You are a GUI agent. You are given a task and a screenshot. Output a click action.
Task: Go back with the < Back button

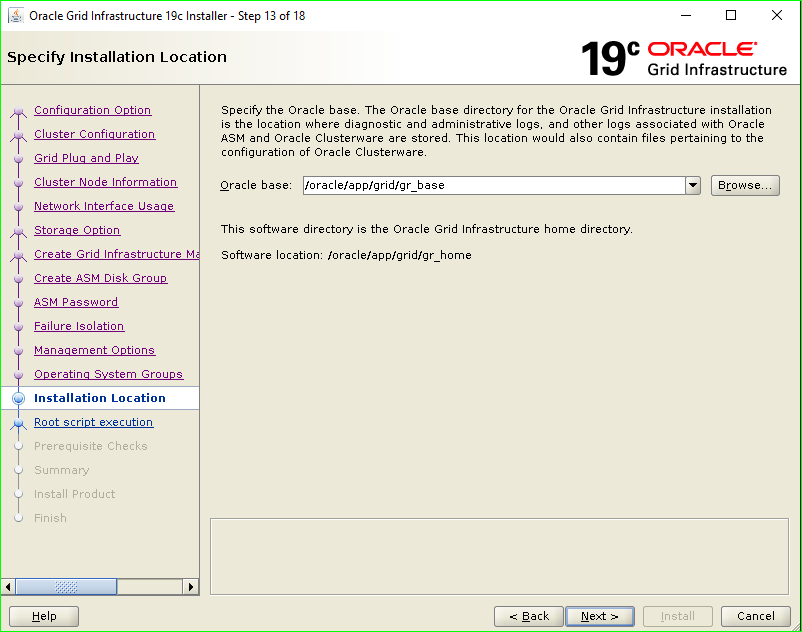[x=529, y=617]
